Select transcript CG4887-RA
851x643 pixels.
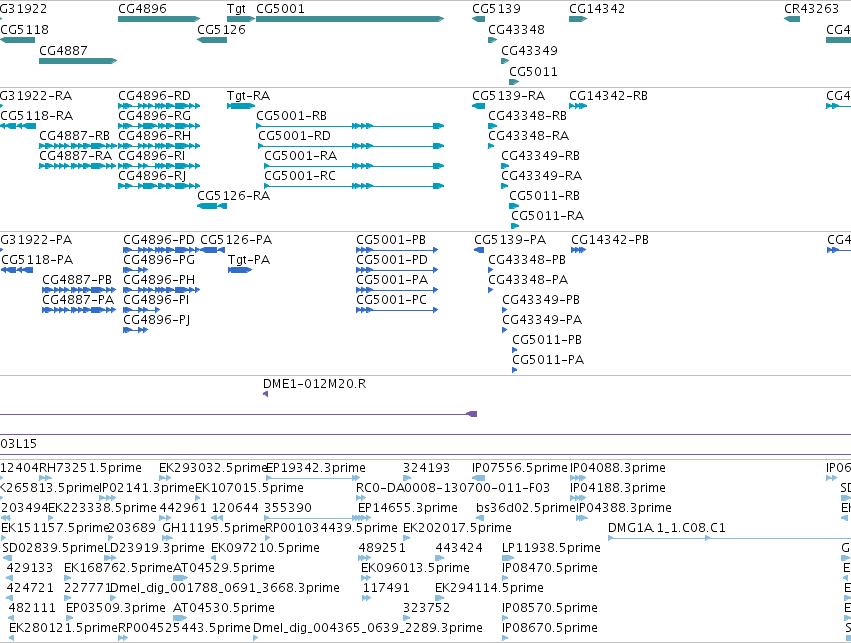[78, 166]
